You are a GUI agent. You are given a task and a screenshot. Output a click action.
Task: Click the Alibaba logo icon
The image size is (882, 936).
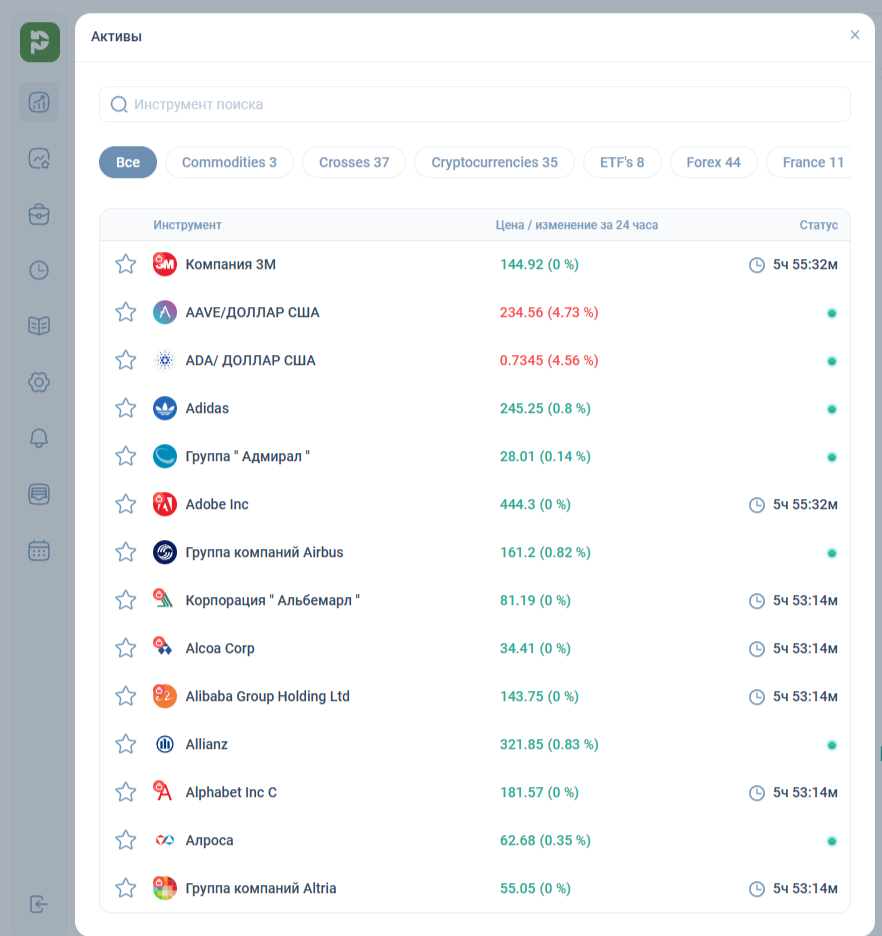tap(165, 696)
